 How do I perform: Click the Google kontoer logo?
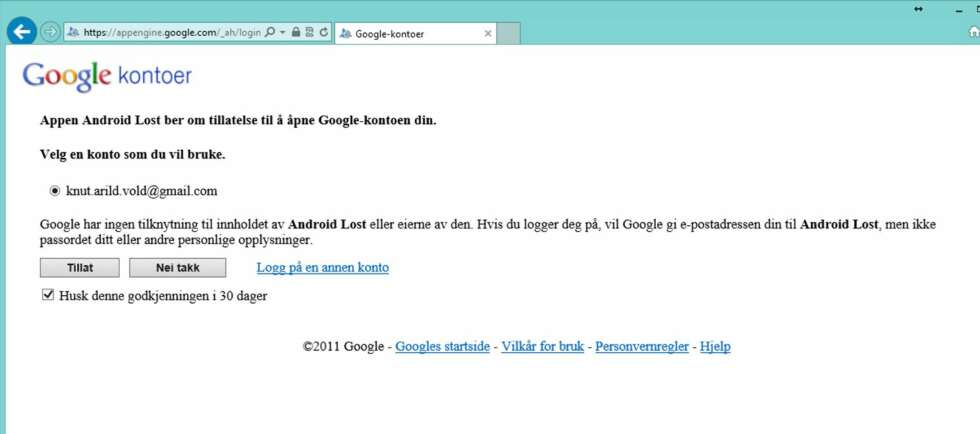pos(107,76)
